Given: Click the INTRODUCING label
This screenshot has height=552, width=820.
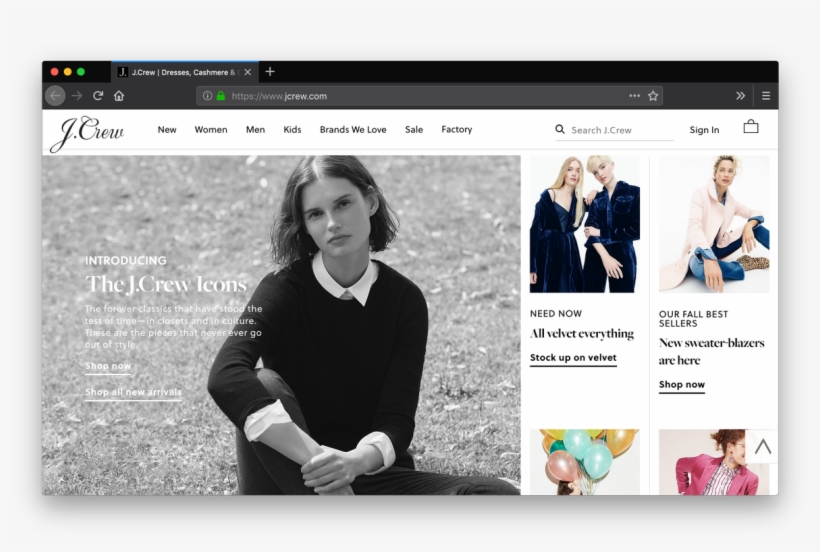Looking at the screenshot, I should pyautogui.click(x=126, y=260).
